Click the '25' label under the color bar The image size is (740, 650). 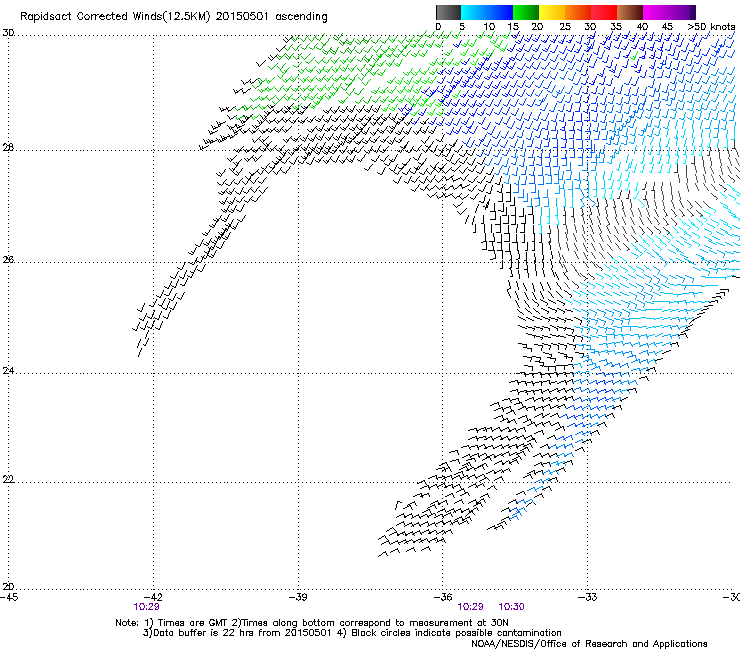coord(565,27)
